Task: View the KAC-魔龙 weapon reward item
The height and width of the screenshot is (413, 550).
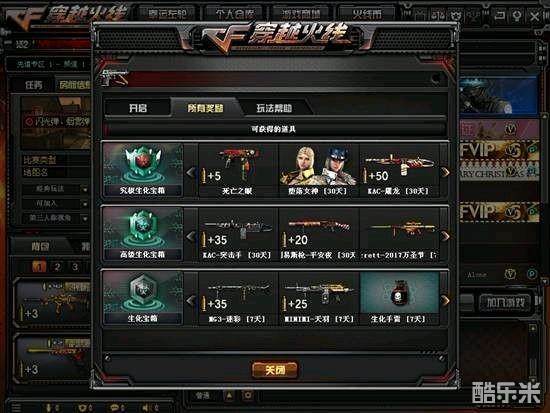Action: coord(399,171)
